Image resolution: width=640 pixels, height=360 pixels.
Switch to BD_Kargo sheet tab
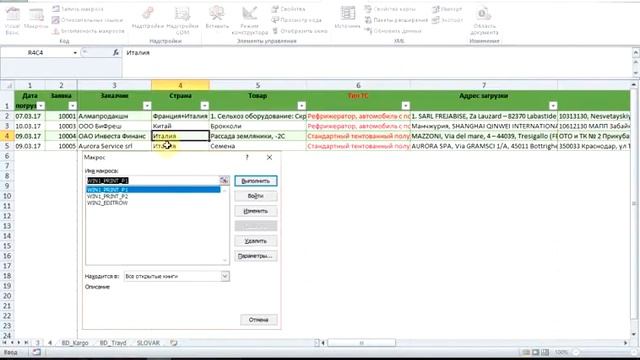point(75,343)
